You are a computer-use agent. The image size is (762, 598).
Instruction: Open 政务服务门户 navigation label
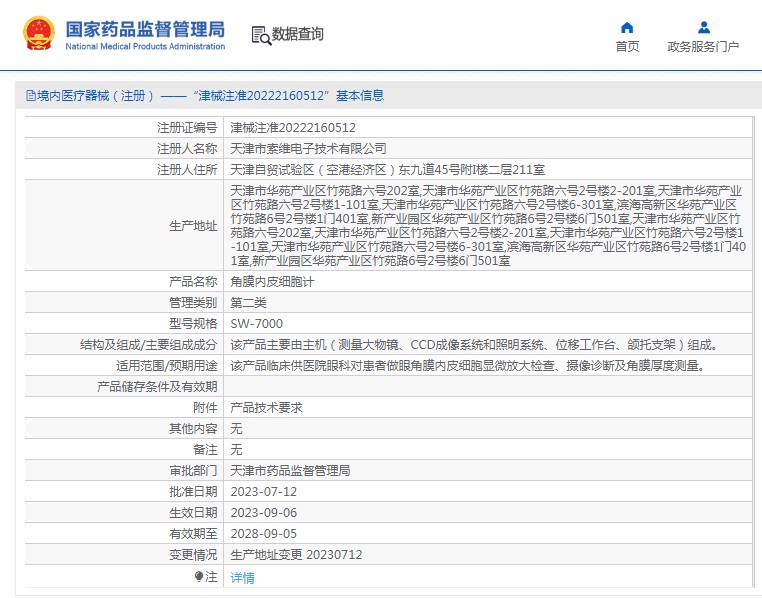click(x=703, y=46)
